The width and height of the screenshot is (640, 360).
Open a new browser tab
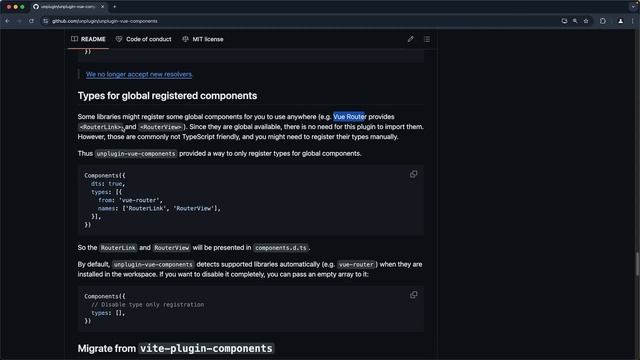point(115,7)
